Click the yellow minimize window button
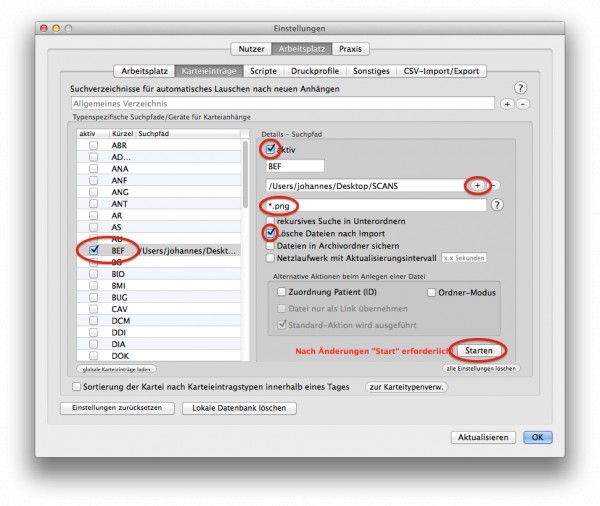Viewport: 600px width, 506px height. click(x=56, y=28)
